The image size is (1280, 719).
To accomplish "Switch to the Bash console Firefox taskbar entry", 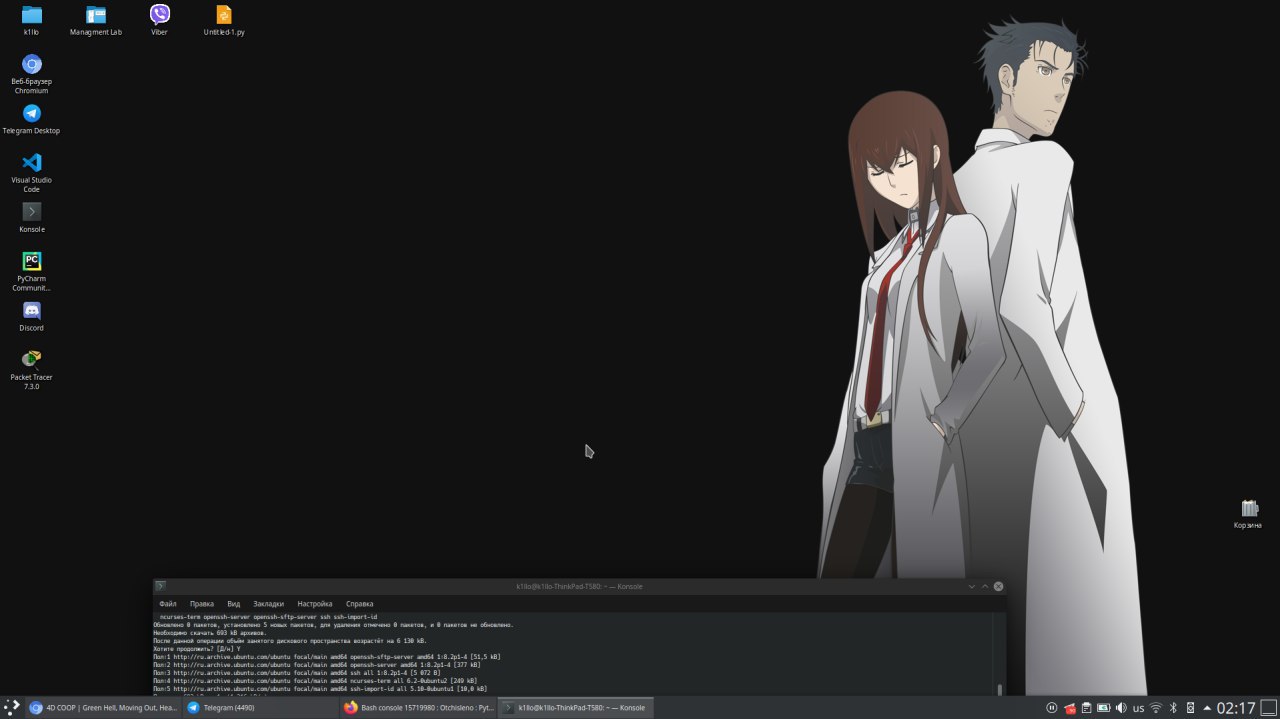I will coord(418,707).
